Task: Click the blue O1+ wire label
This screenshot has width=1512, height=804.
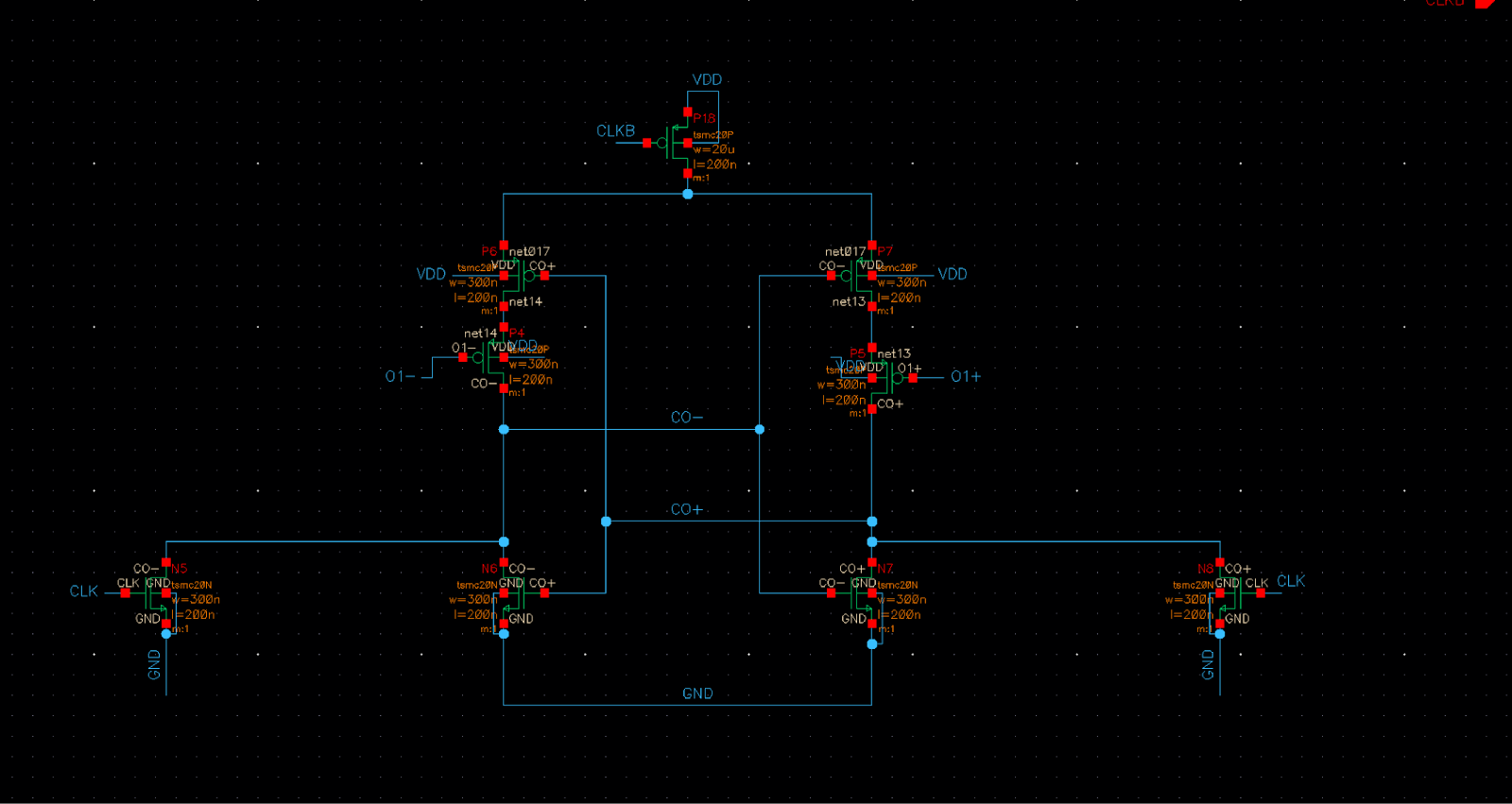Action: point(966,376)
